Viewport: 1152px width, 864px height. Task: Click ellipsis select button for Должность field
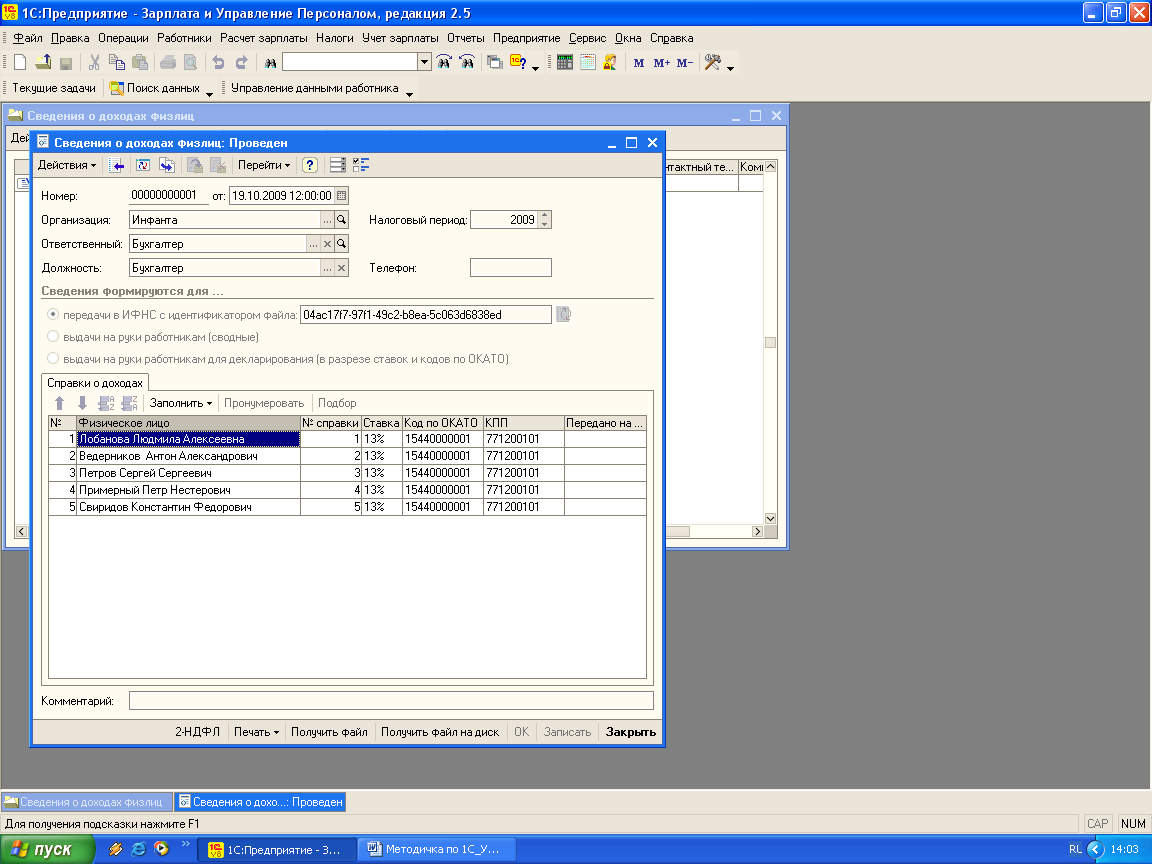pos(328,268)
